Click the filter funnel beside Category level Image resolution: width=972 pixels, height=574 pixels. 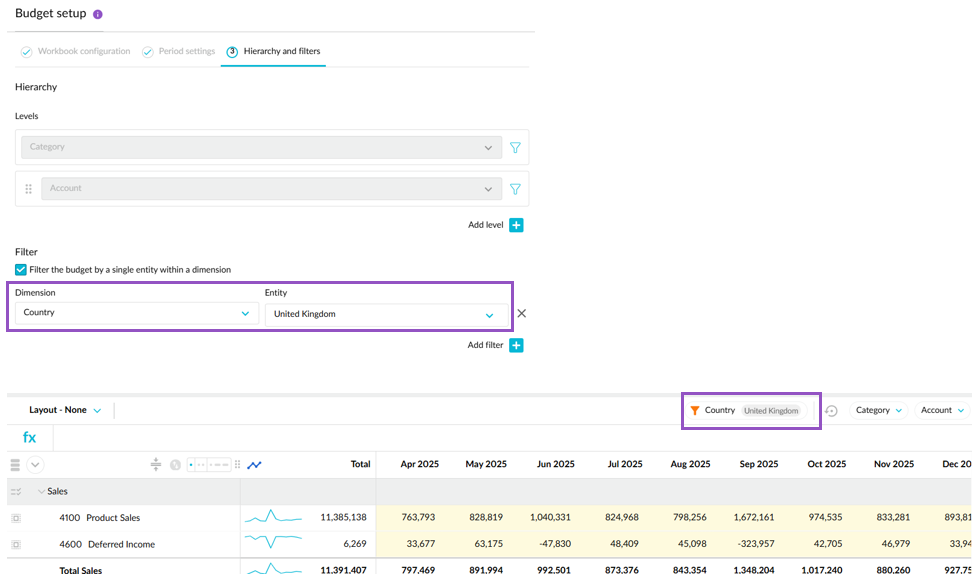[x=516, y=147]
